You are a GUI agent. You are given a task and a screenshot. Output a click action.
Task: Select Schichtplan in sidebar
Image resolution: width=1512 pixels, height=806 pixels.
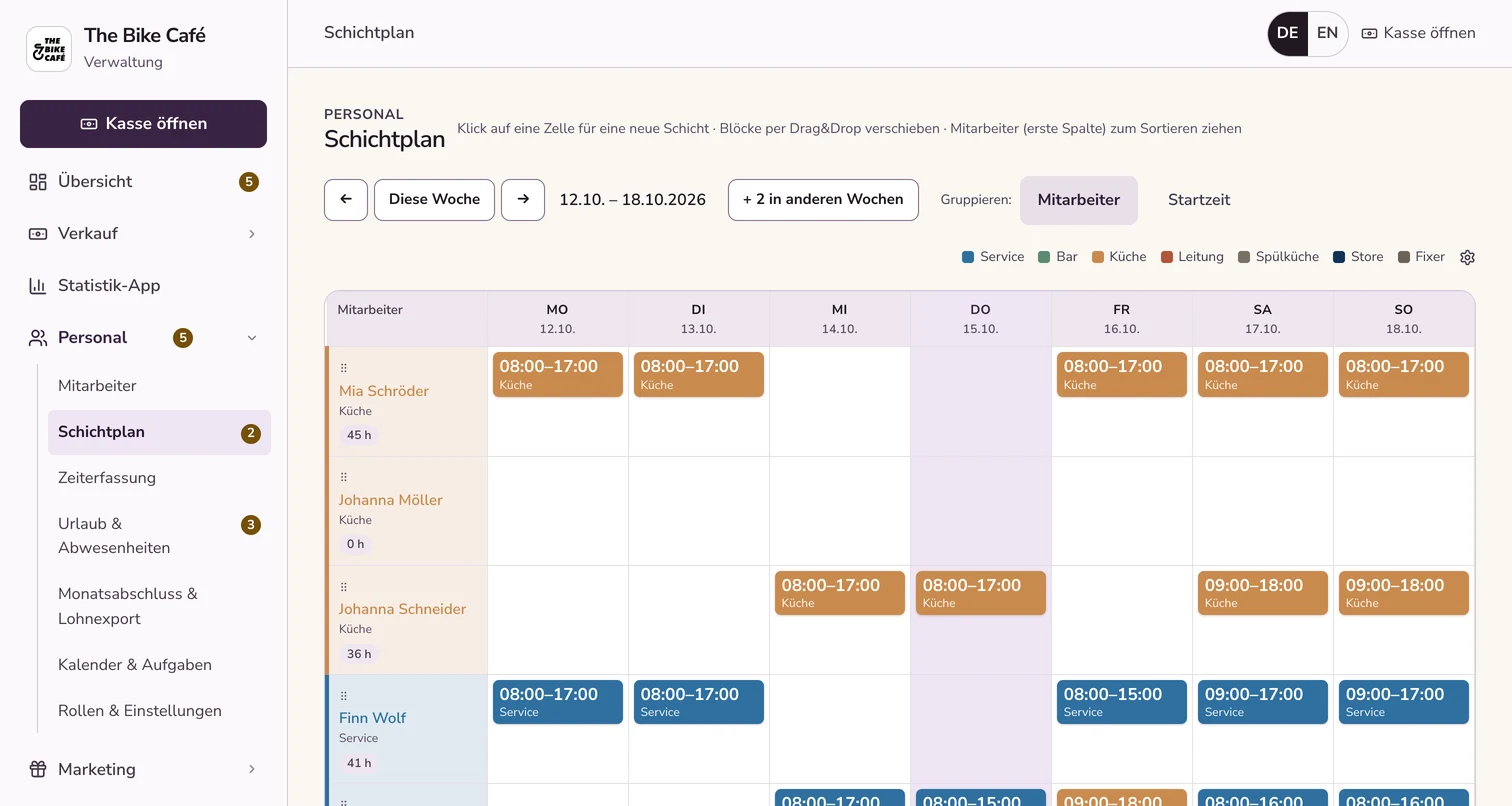[159, 433]
